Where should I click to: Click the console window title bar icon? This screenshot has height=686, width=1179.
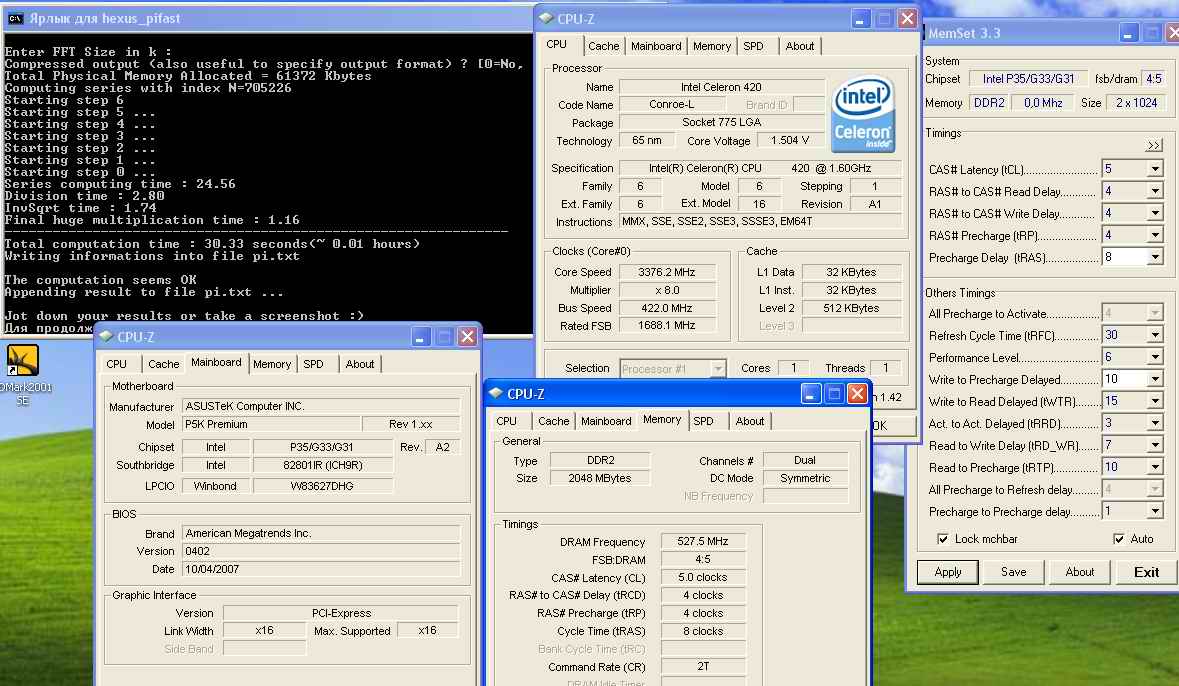(x=15, y=18)
